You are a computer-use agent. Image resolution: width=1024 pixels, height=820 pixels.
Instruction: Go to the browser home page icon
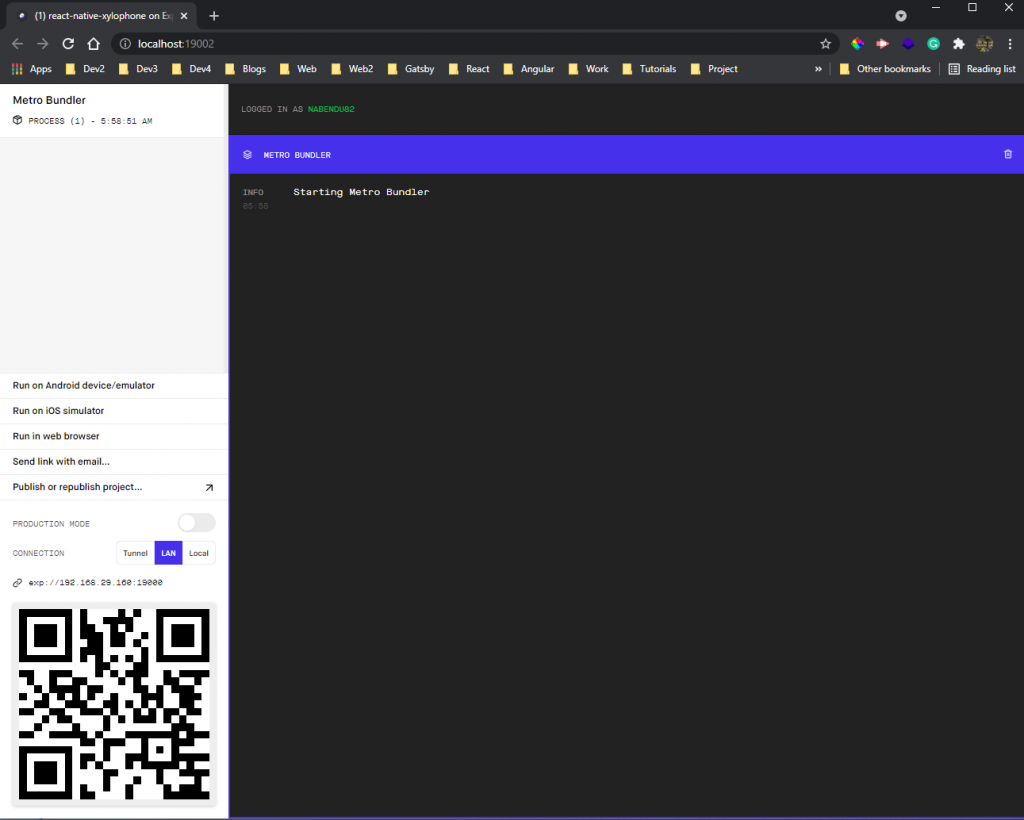point(93,44)
